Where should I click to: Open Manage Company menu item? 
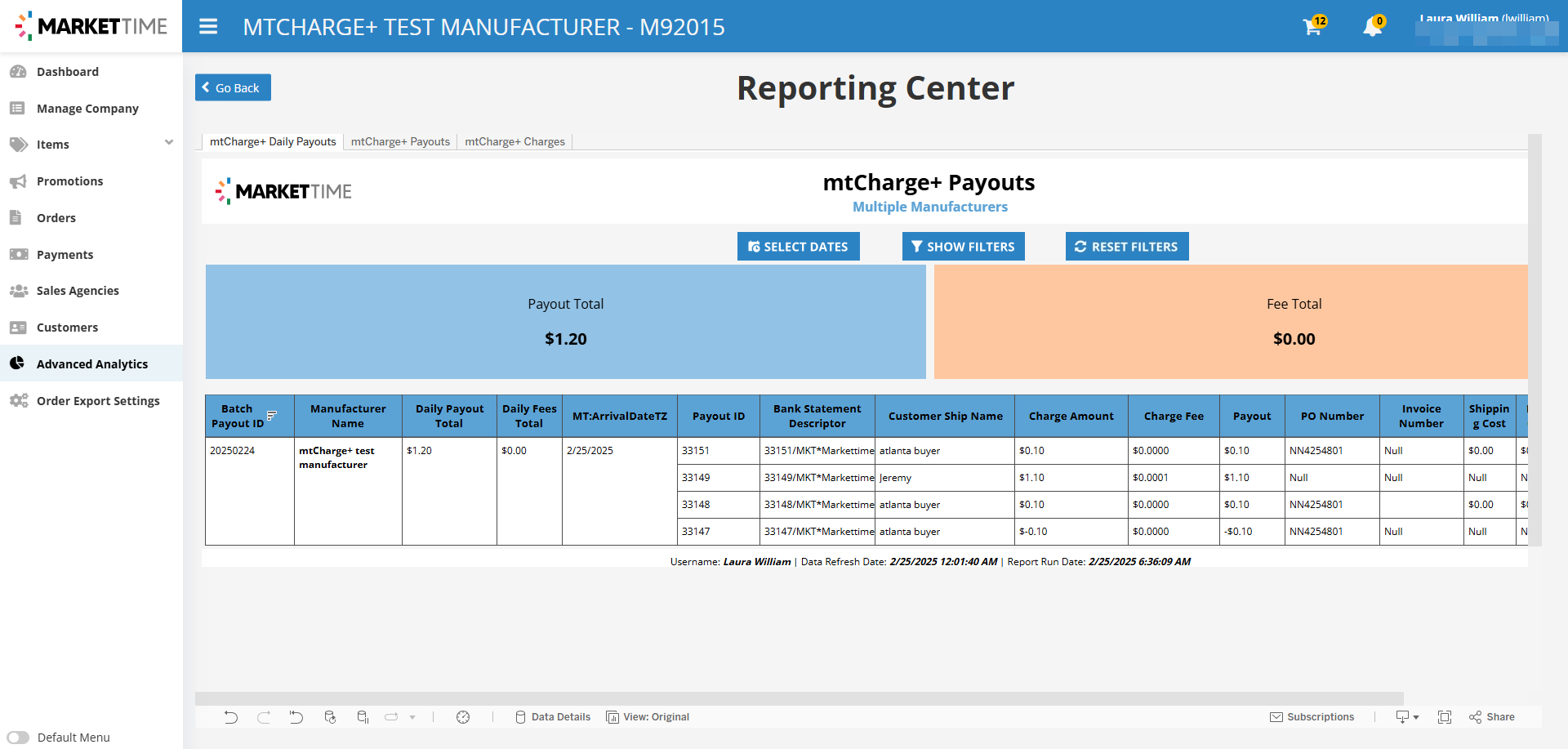[x=91, y=109]
